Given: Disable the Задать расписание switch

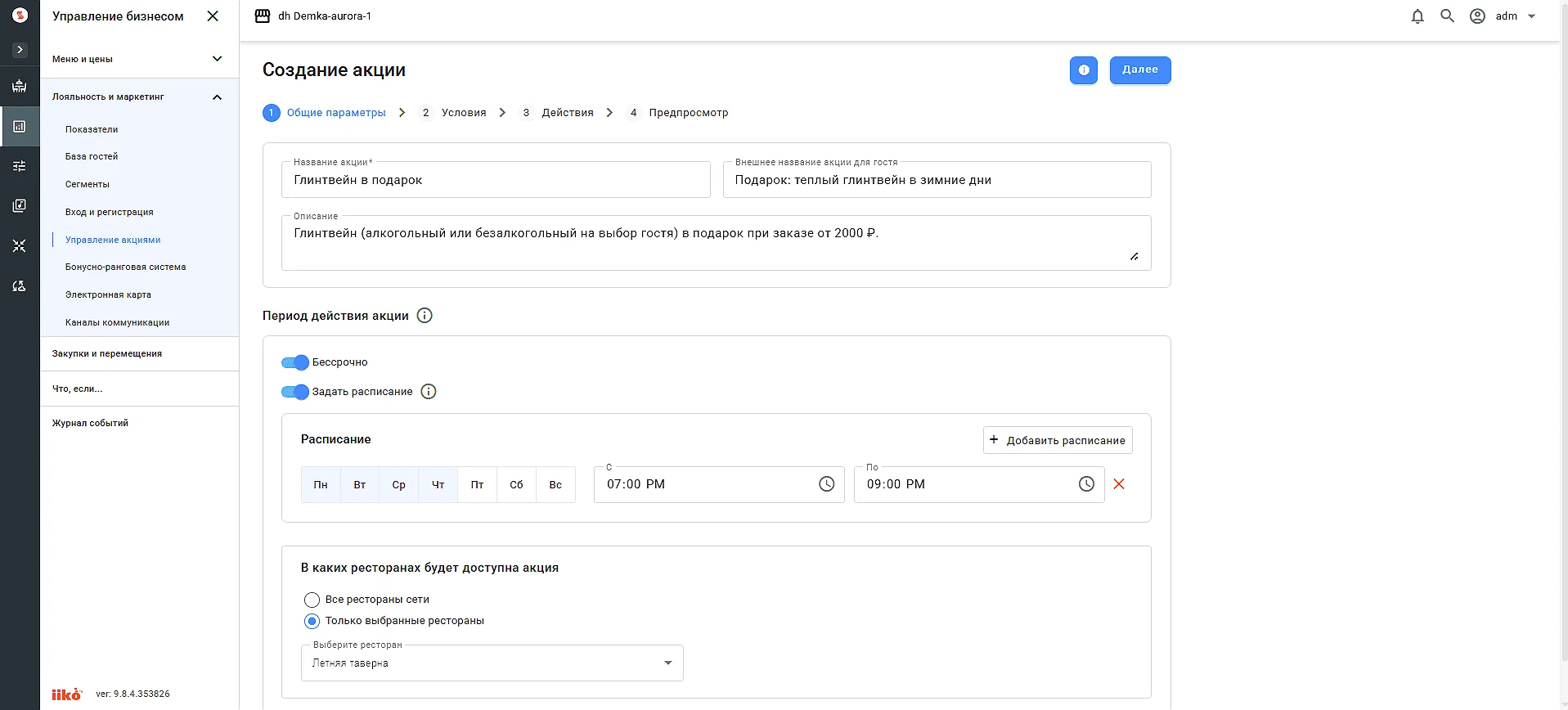Looking at the screenshot, I should [295, 392].
